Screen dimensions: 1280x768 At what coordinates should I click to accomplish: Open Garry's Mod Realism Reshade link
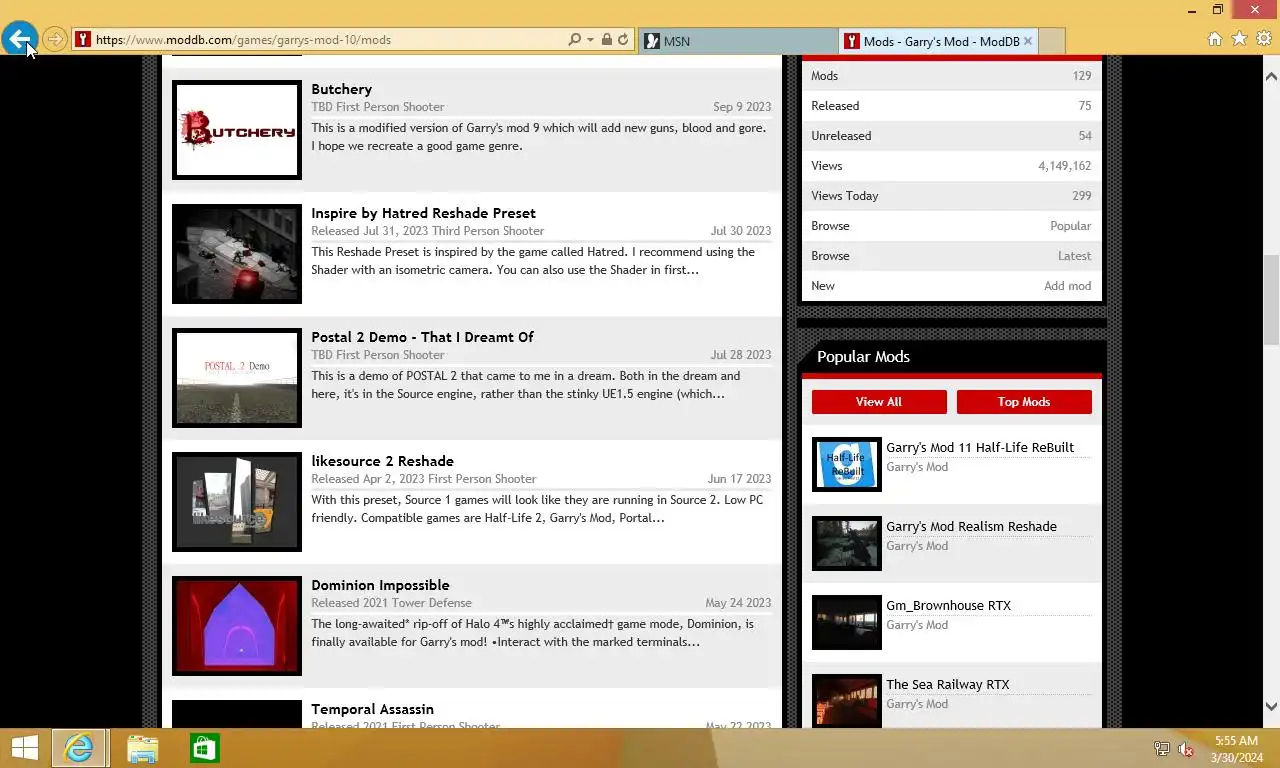pyautogui.click(x=971, y=526)
